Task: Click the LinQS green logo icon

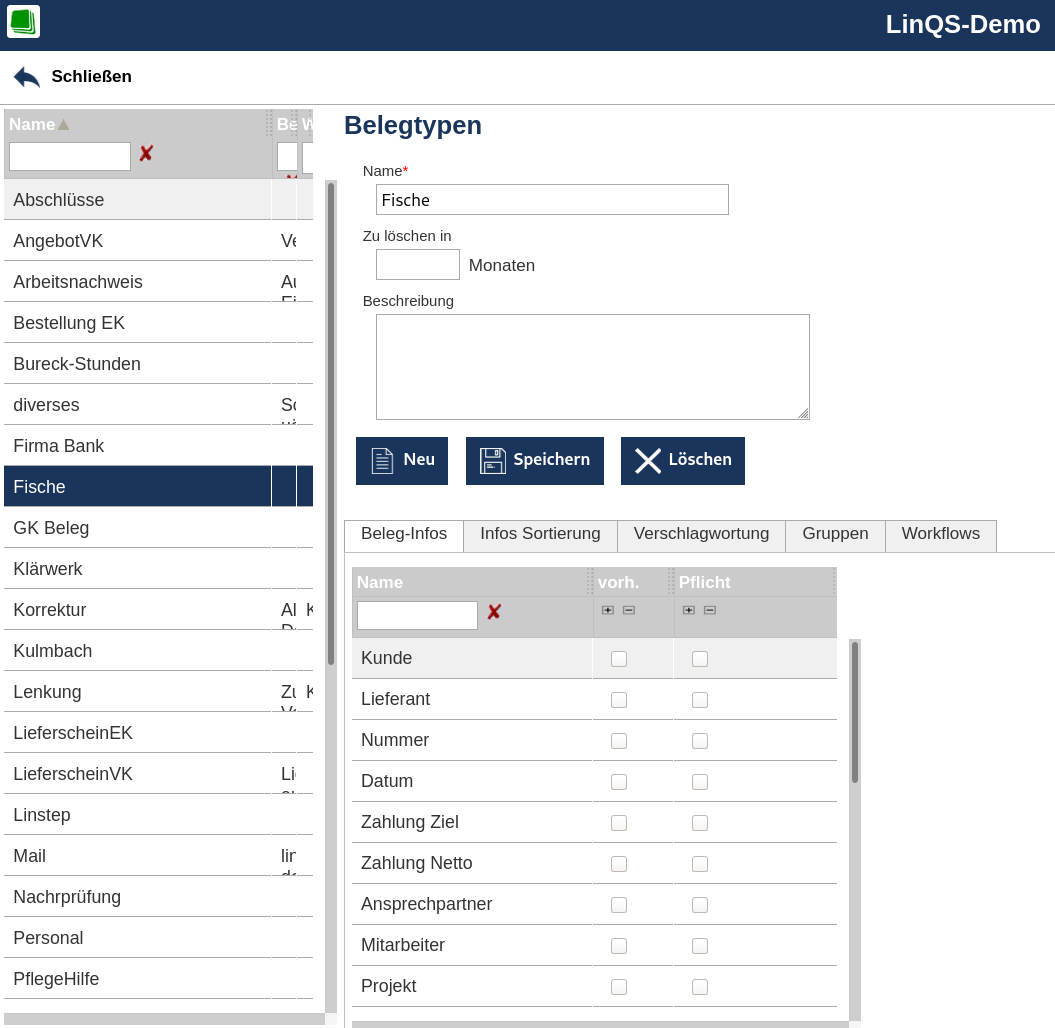Action: pyautogui.click(x=23, y=21)
